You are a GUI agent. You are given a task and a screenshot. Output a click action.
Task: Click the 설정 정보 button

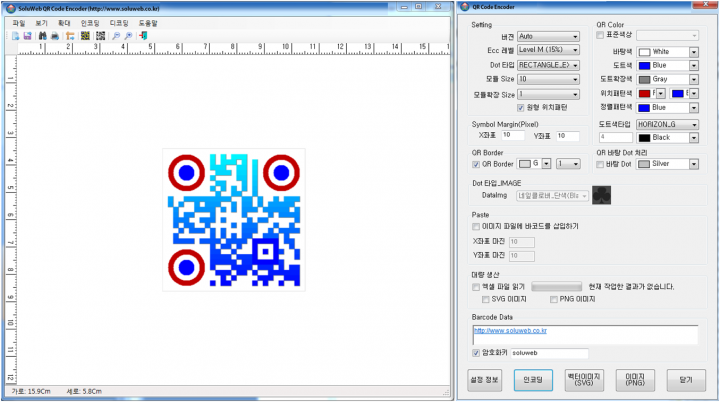click(x=484, y=380)
